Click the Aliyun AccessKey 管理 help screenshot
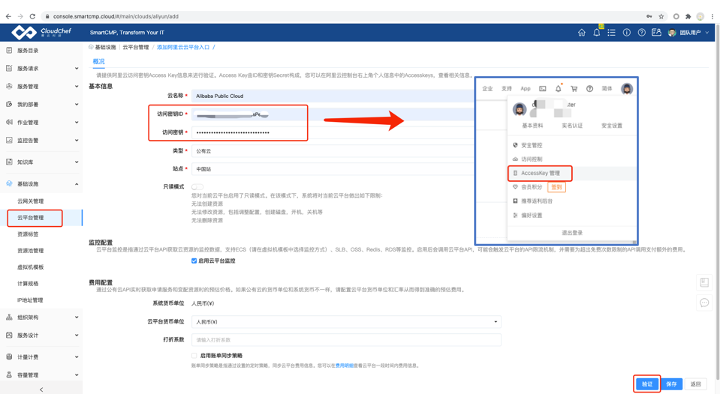Viewport: 720px width, 405px height. click(556, 161)
